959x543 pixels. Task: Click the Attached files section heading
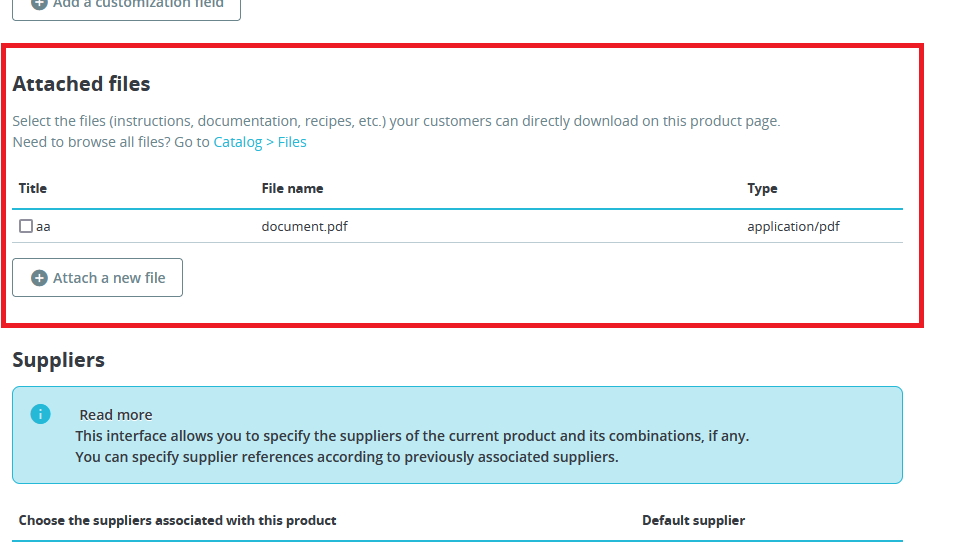pyautogui.click(x=81, y=84)
